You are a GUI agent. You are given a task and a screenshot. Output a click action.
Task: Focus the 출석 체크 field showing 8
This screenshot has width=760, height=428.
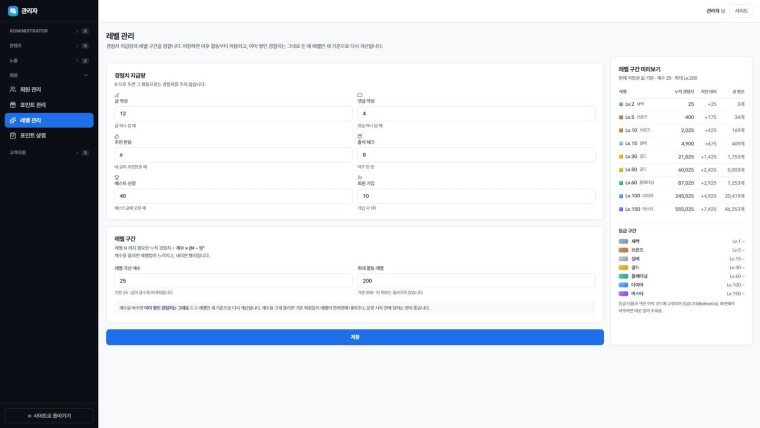point(476,155)
